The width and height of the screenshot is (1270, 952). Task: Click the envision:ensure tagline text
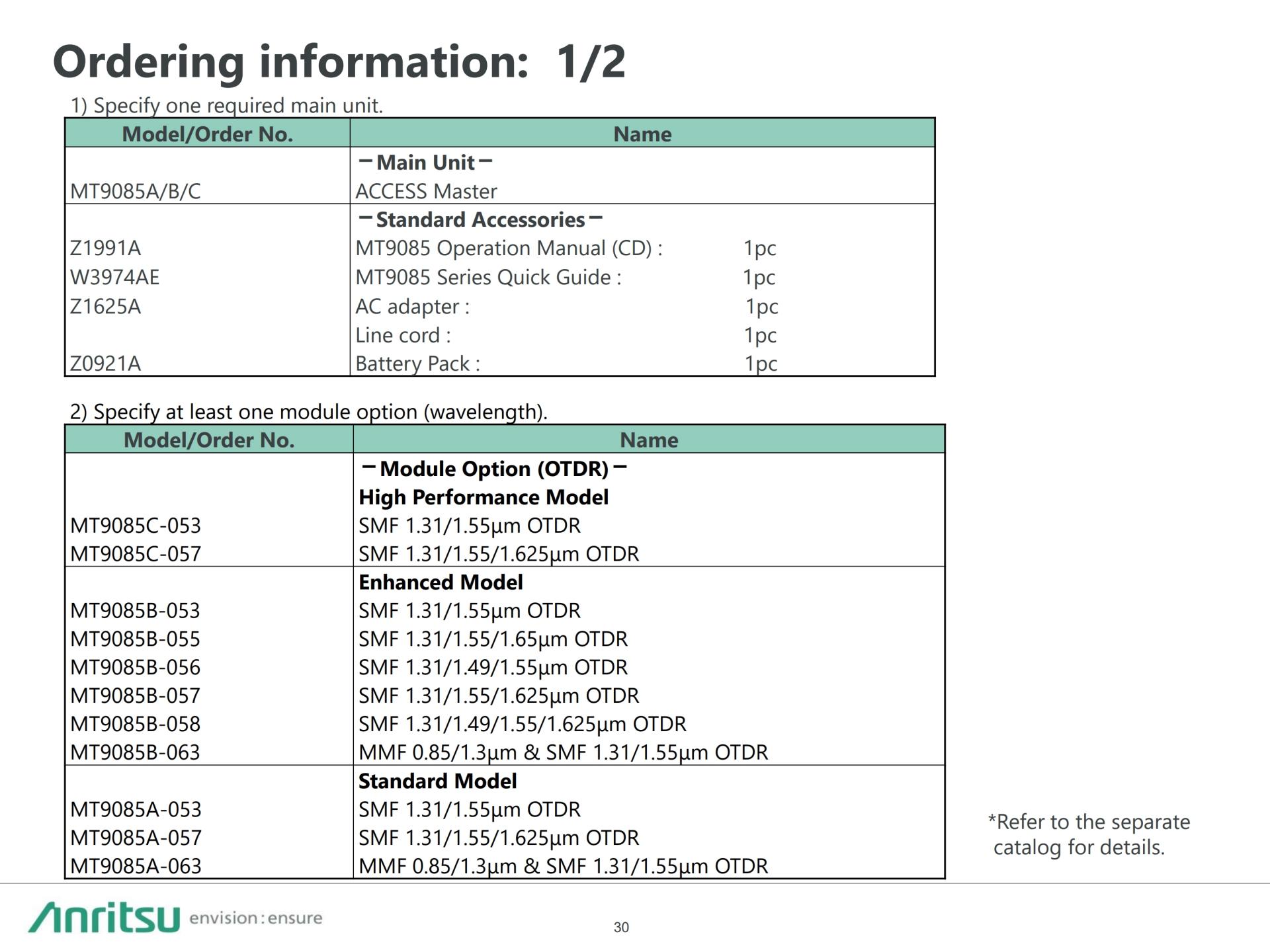[x=255, y=918]
